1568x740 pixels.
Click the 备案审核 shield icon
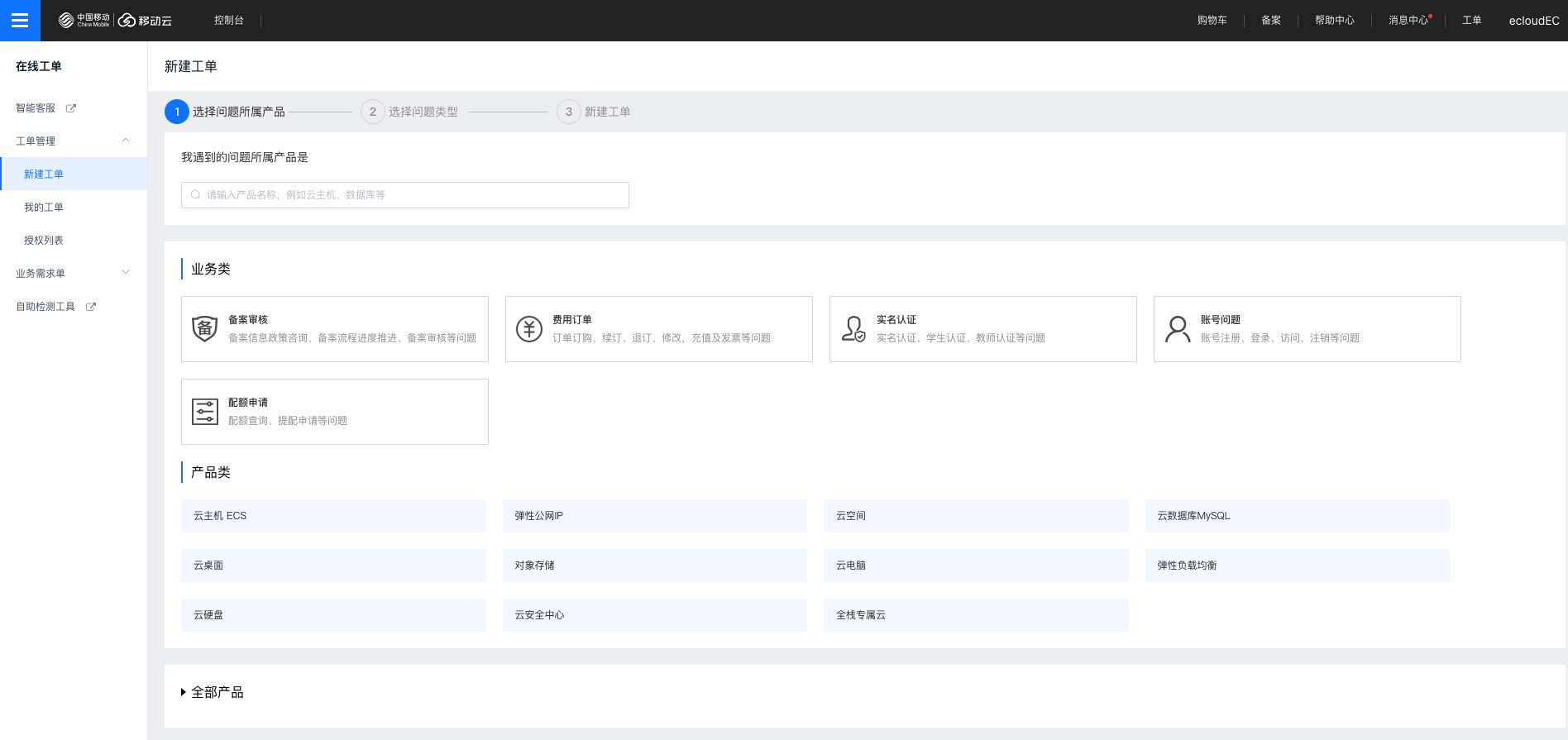pos(205,329)
